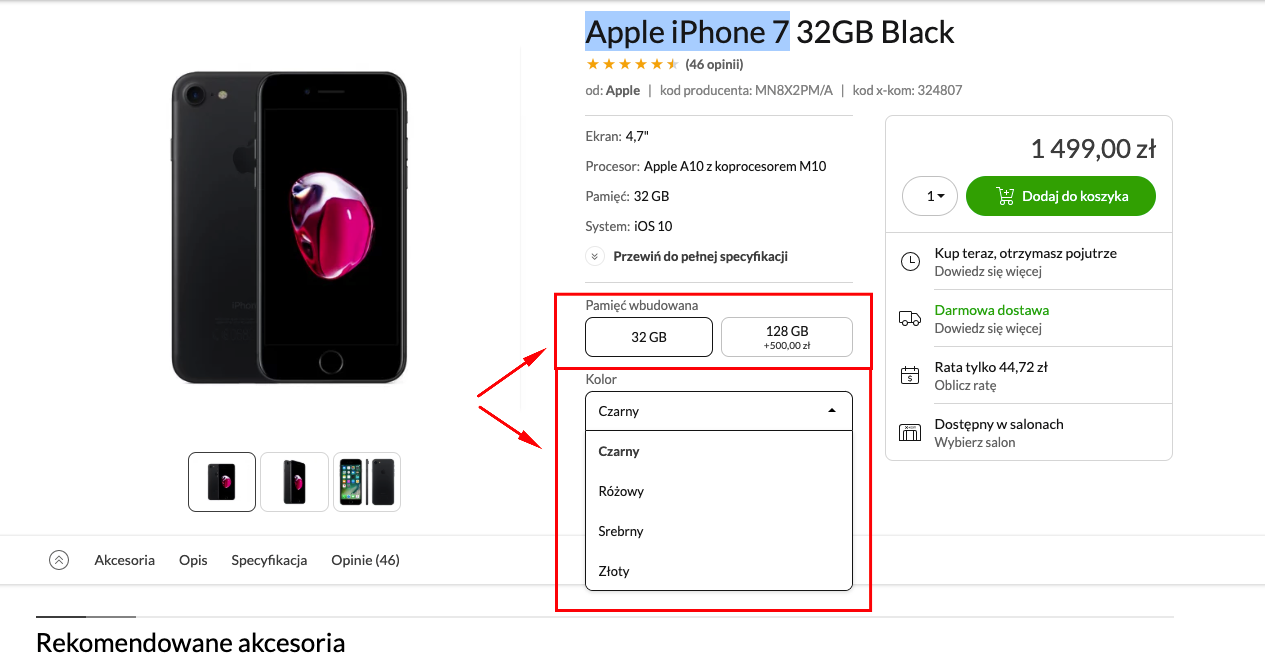Click the installment calculator icon
Viewport: 1265px width, 671px height.
[x=910, y=375]
